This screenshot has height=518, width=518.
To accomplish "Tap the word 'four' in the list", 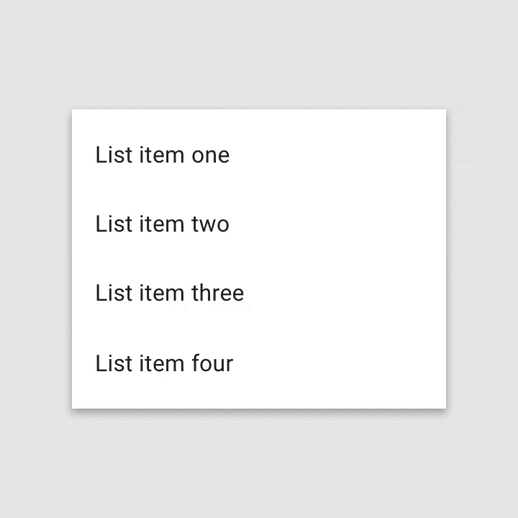I will click(x=212, y=363).
